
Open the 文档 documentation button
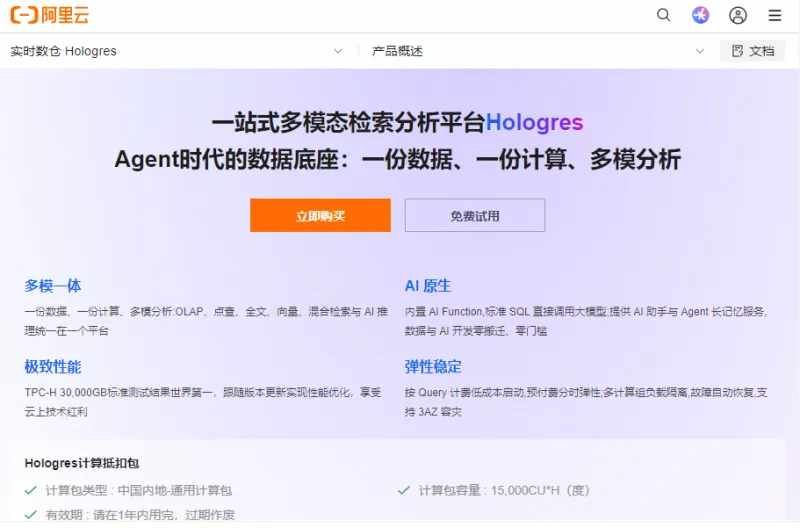753,51
